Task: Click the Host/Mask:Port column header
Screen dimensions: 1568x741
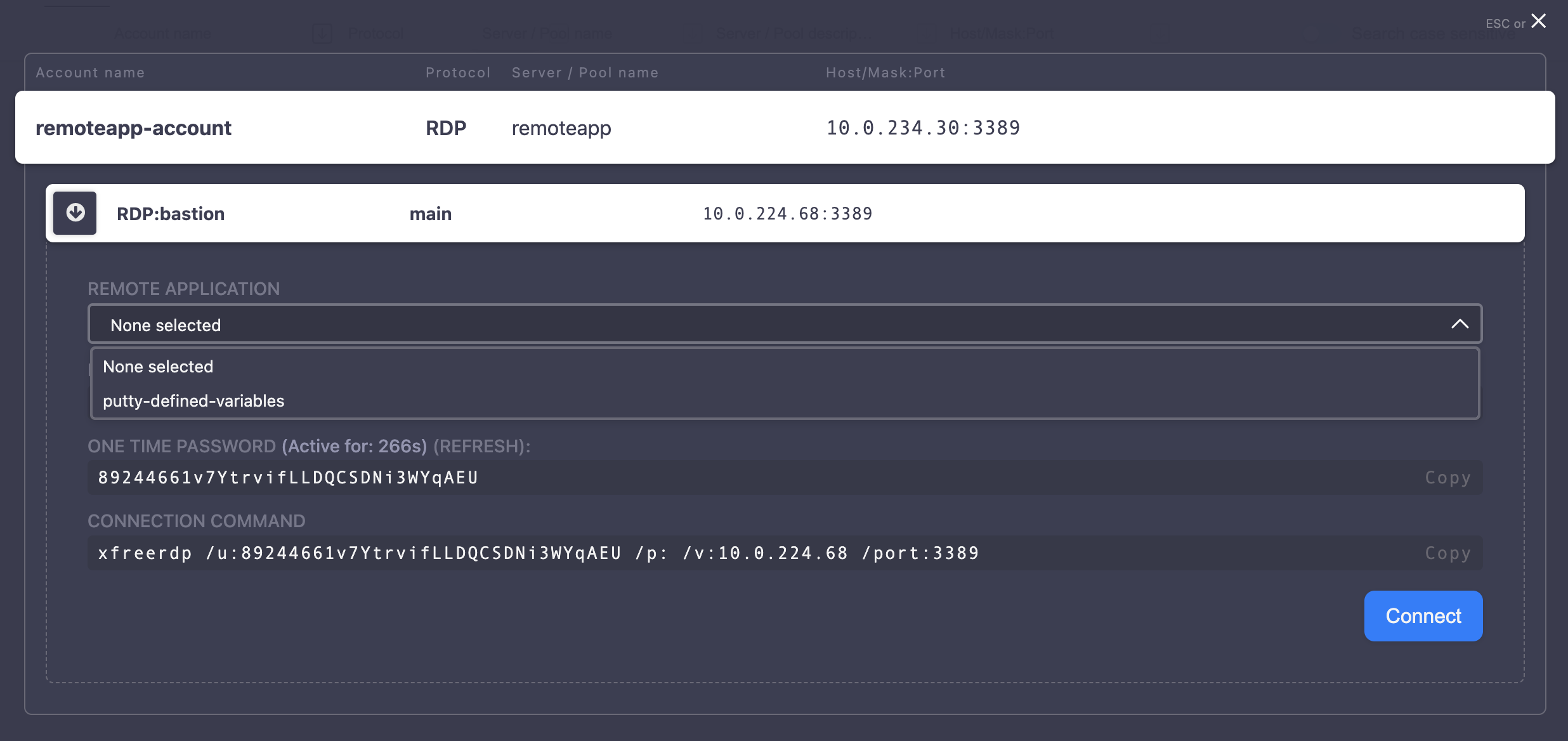Action: point(885,73)
